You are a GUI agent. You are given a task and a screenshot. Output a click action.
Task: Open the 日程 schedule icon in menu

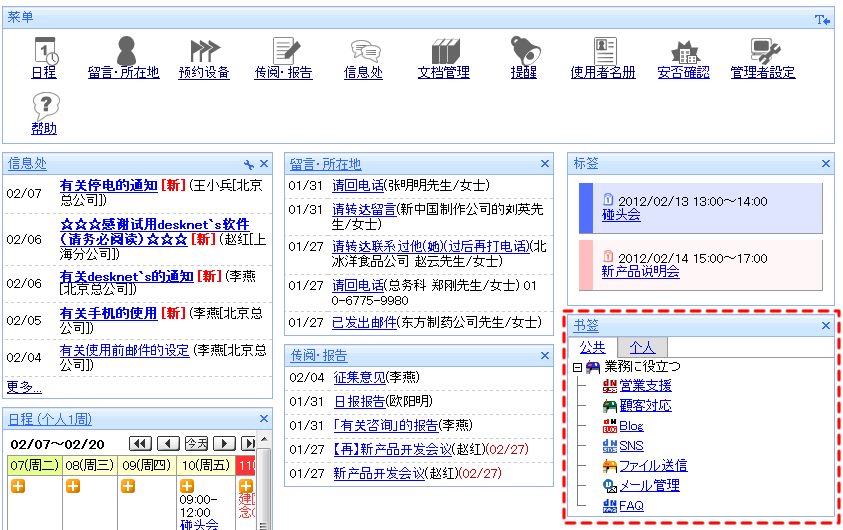45,51
